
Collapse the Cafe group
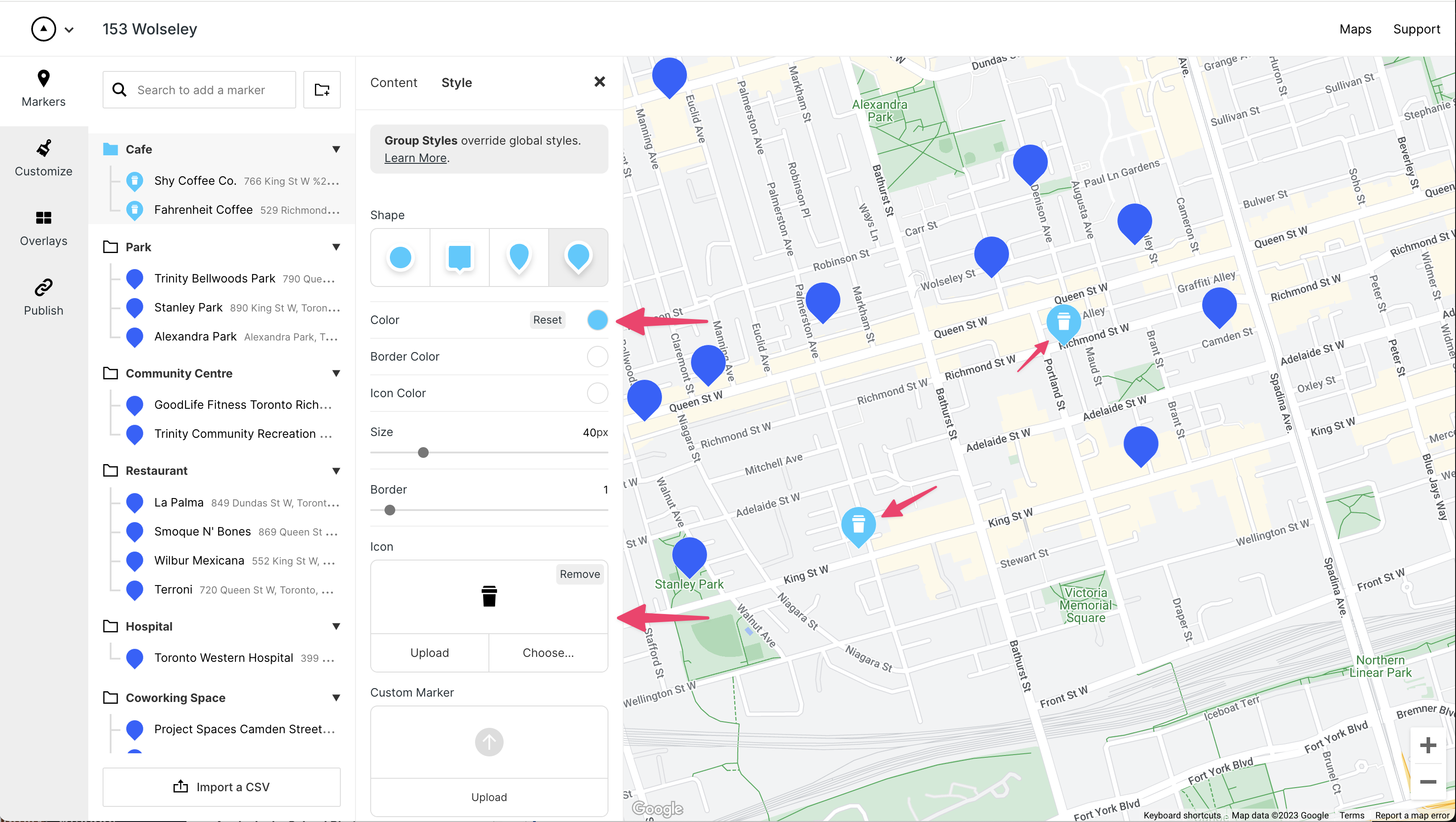(336, 149)
